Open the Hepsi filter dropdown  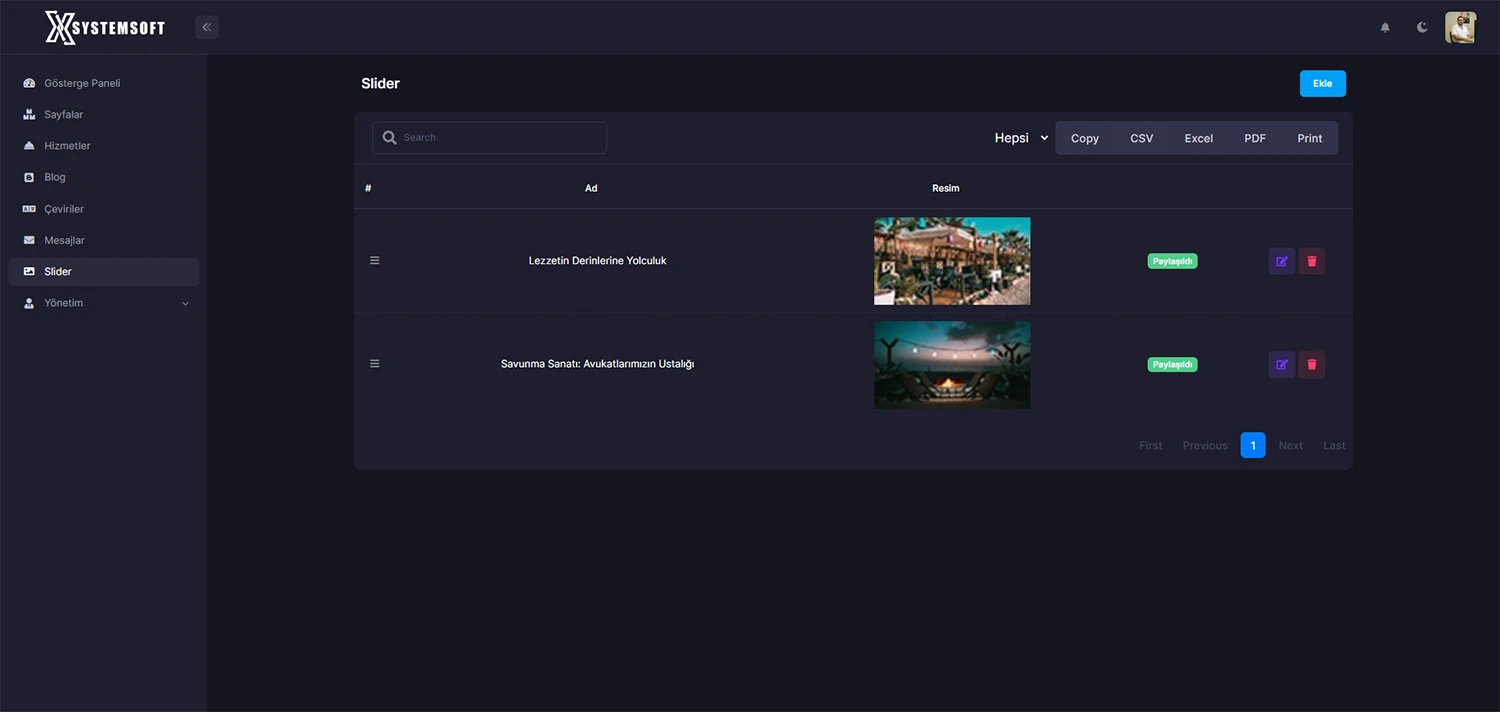point(1020,138)
